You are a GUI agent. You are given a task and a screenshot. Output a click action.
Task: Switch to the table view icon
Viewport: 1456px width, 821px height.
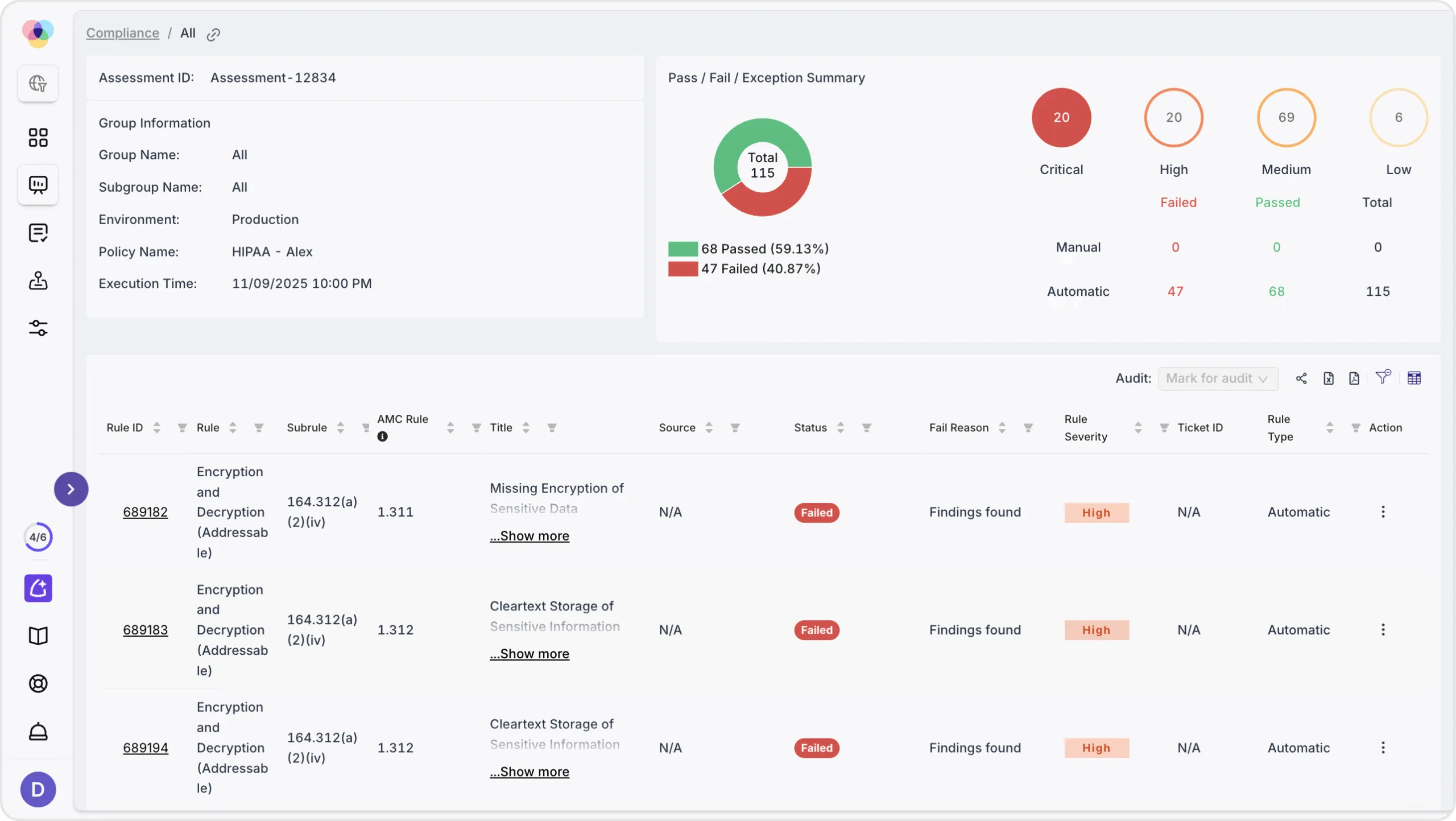[1416, 378]
